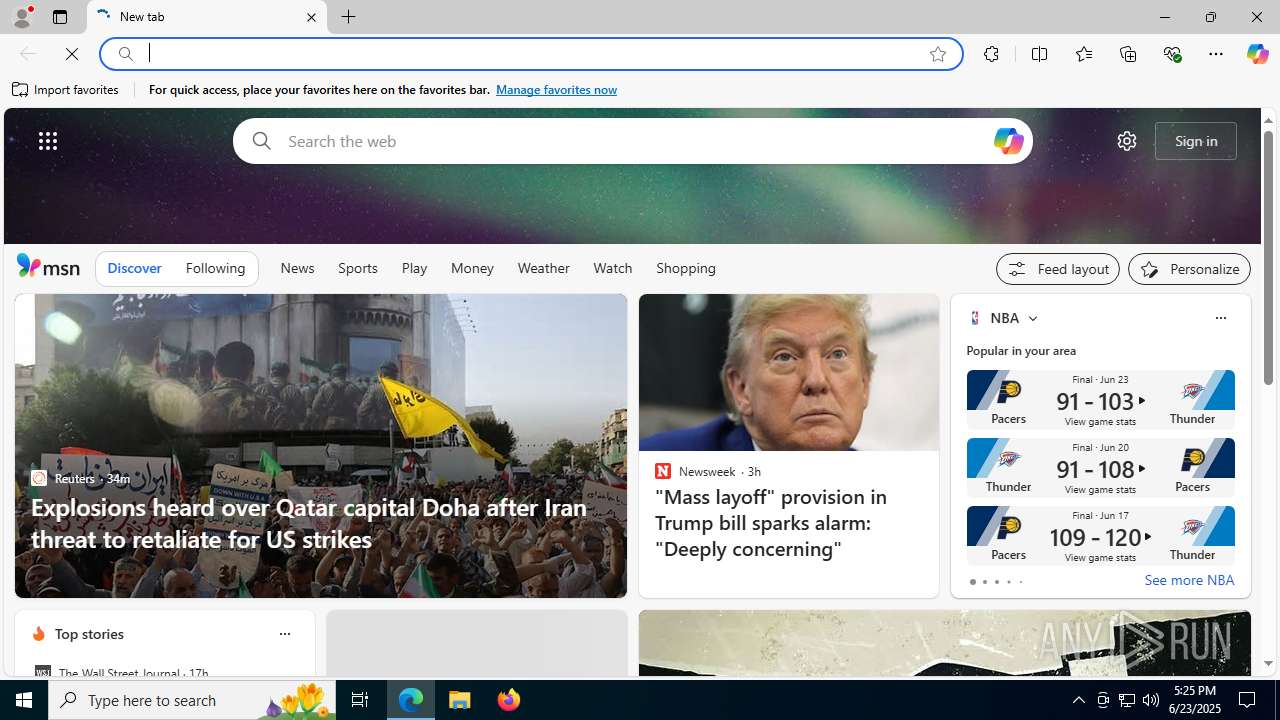Open the MSN page settings gear
Image resolution: width=1280 pixels, height=720 pixels.
click(1126, 141)
